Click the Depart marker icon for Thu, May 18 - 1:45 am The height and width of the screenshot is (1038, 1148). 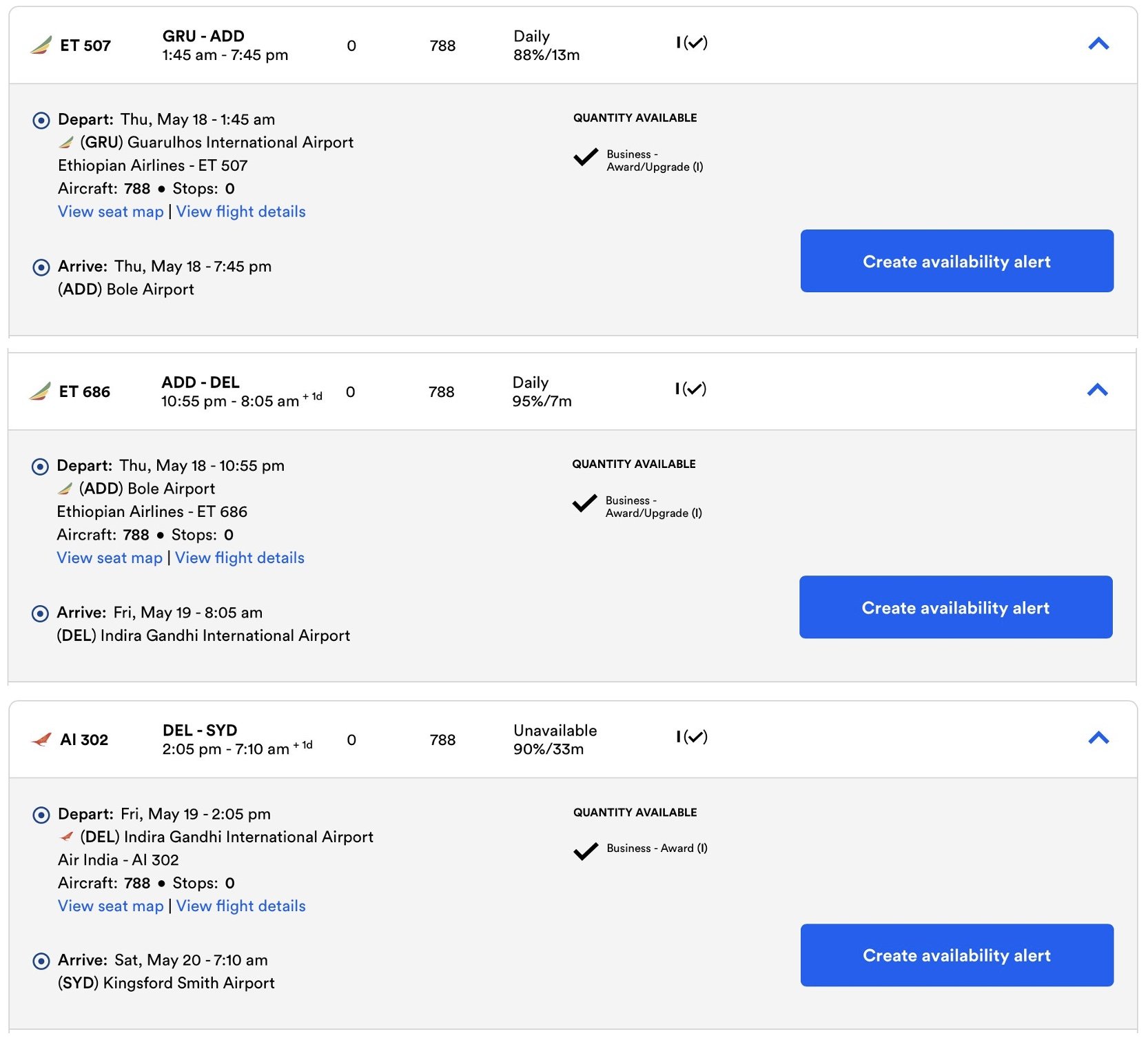(41, 121)
